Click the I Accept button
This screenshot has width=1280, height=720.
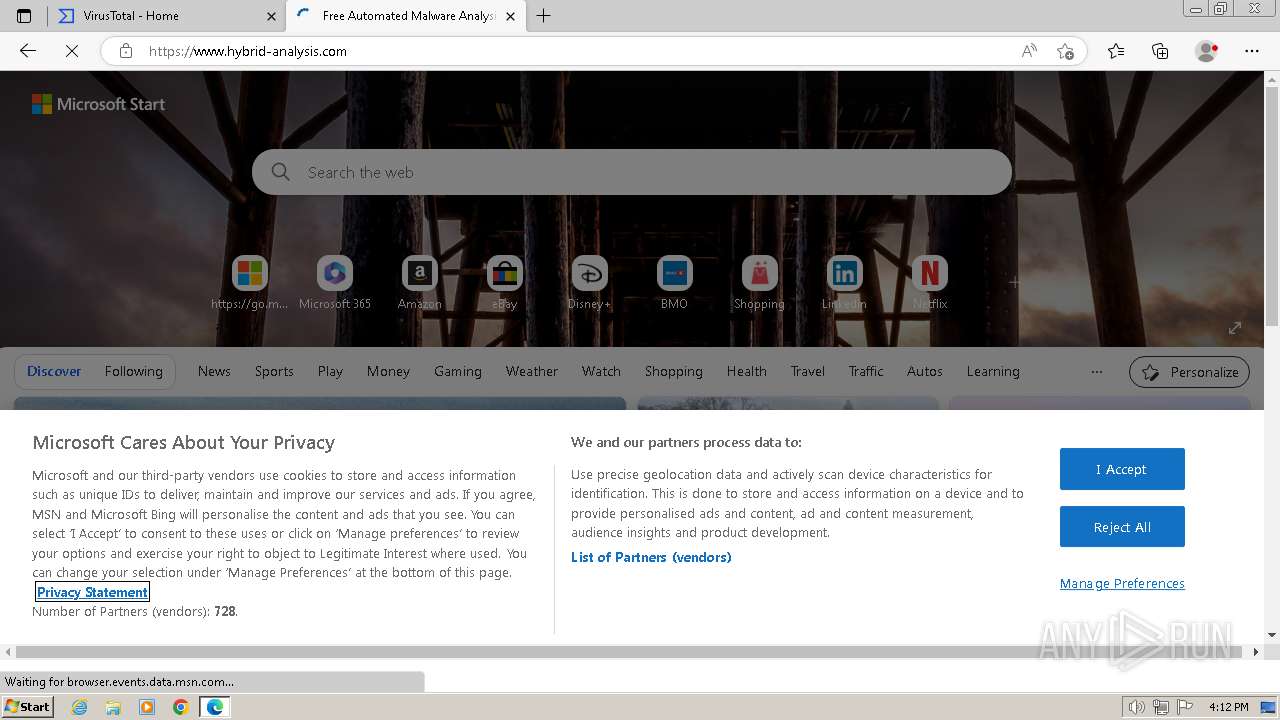(1122, 469)
